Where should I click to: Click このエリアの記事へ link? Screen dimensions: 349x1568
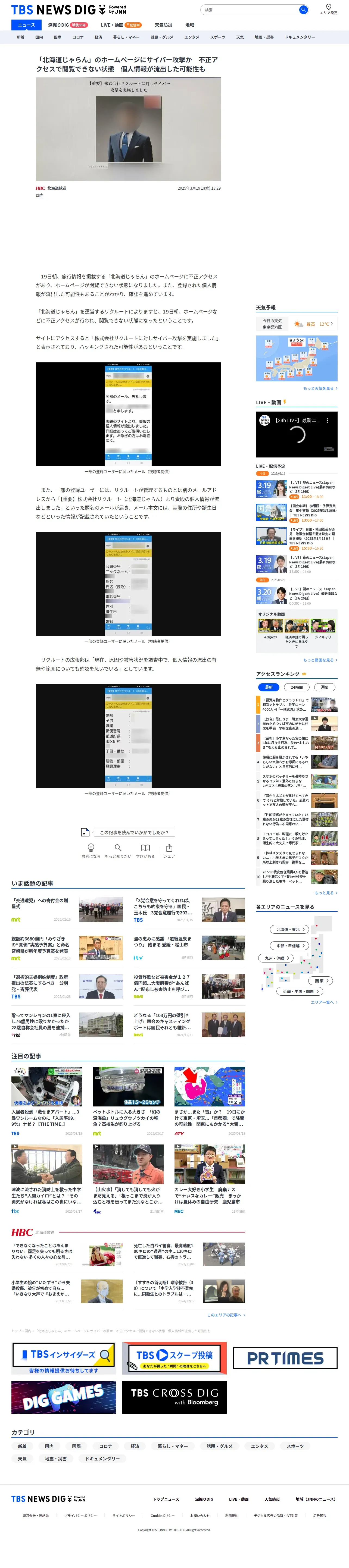pos(225,1315)
